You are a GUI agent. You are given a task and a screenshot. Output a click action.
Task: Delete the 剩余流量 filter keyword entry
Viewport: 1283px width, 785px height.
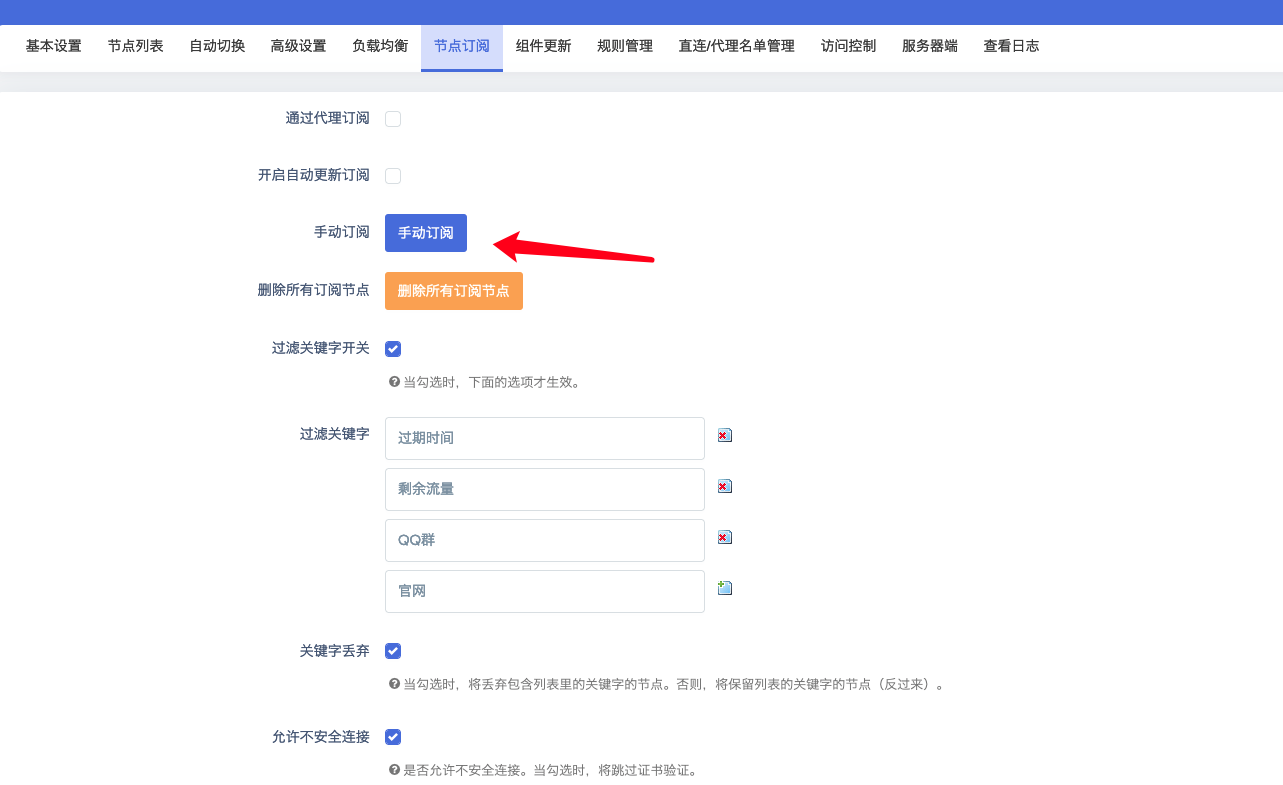(x=725, y=486)
